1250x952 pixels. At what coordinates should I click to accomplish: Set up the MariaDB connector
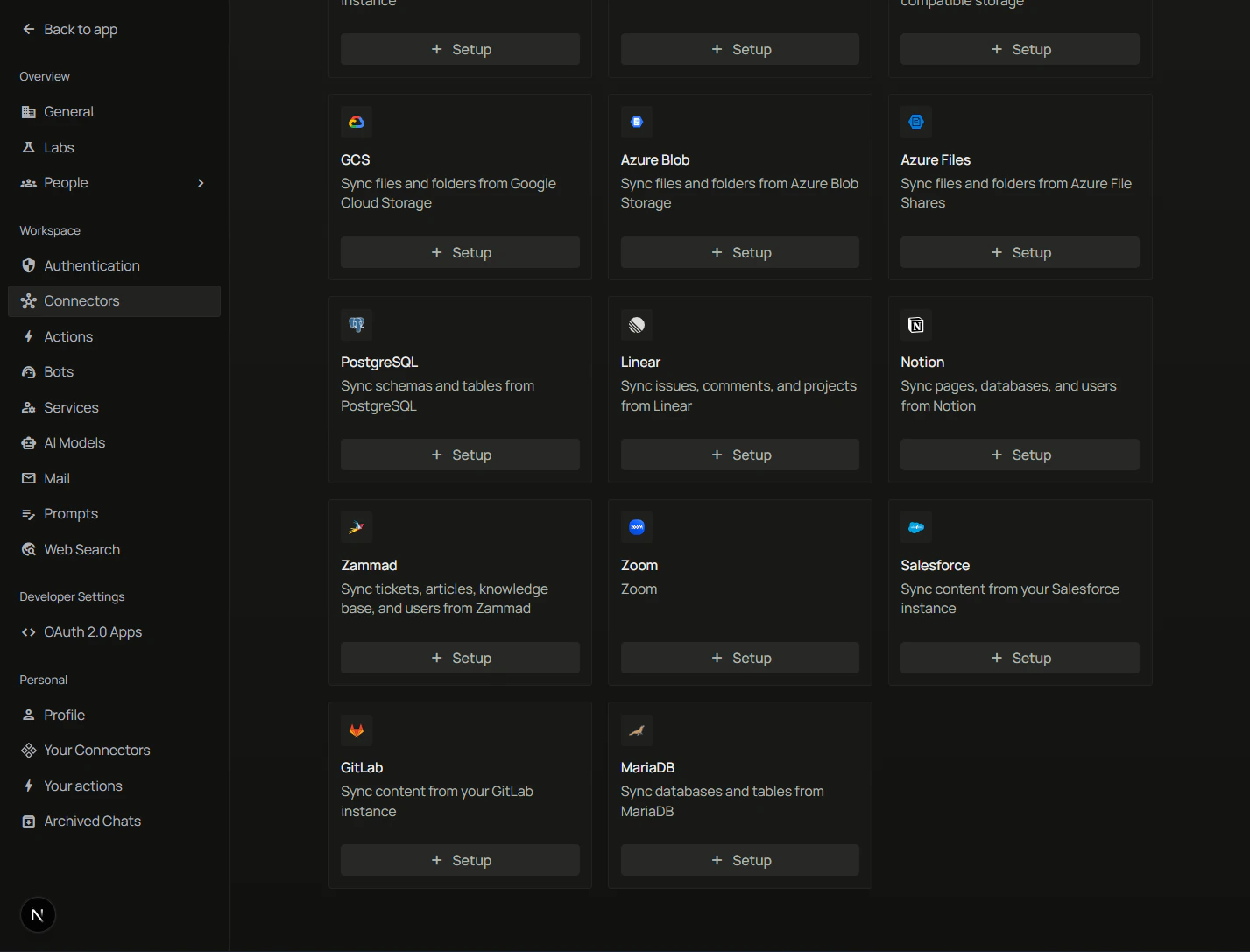tap(740, 860)
